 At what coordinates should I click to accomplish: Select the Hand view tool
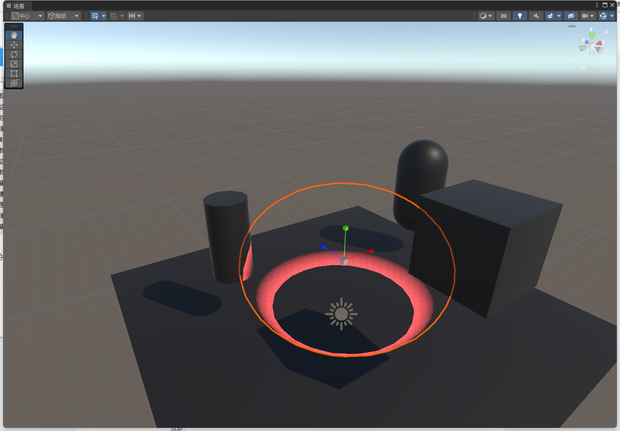[x=14, y=35]
